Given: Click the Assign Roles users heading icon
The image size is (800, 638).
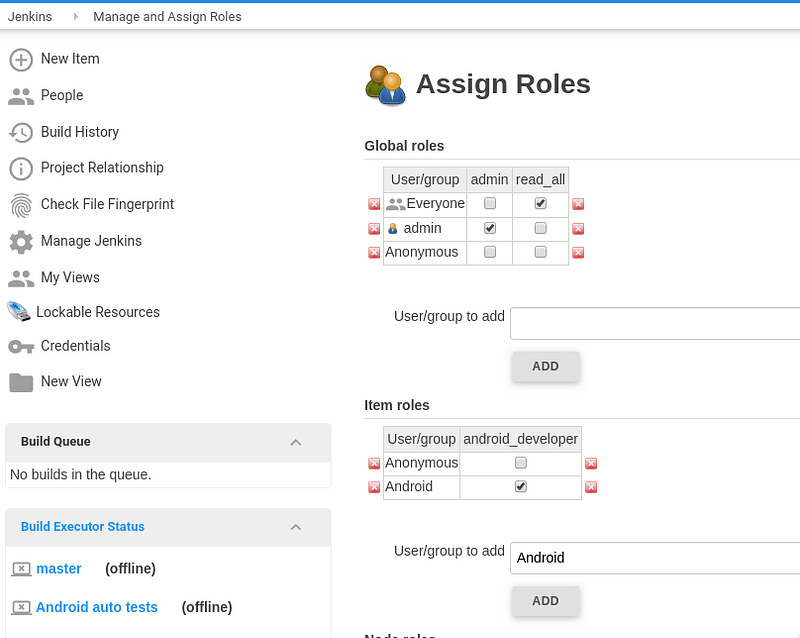Looking at the screenshot, I should coord(386,86).
